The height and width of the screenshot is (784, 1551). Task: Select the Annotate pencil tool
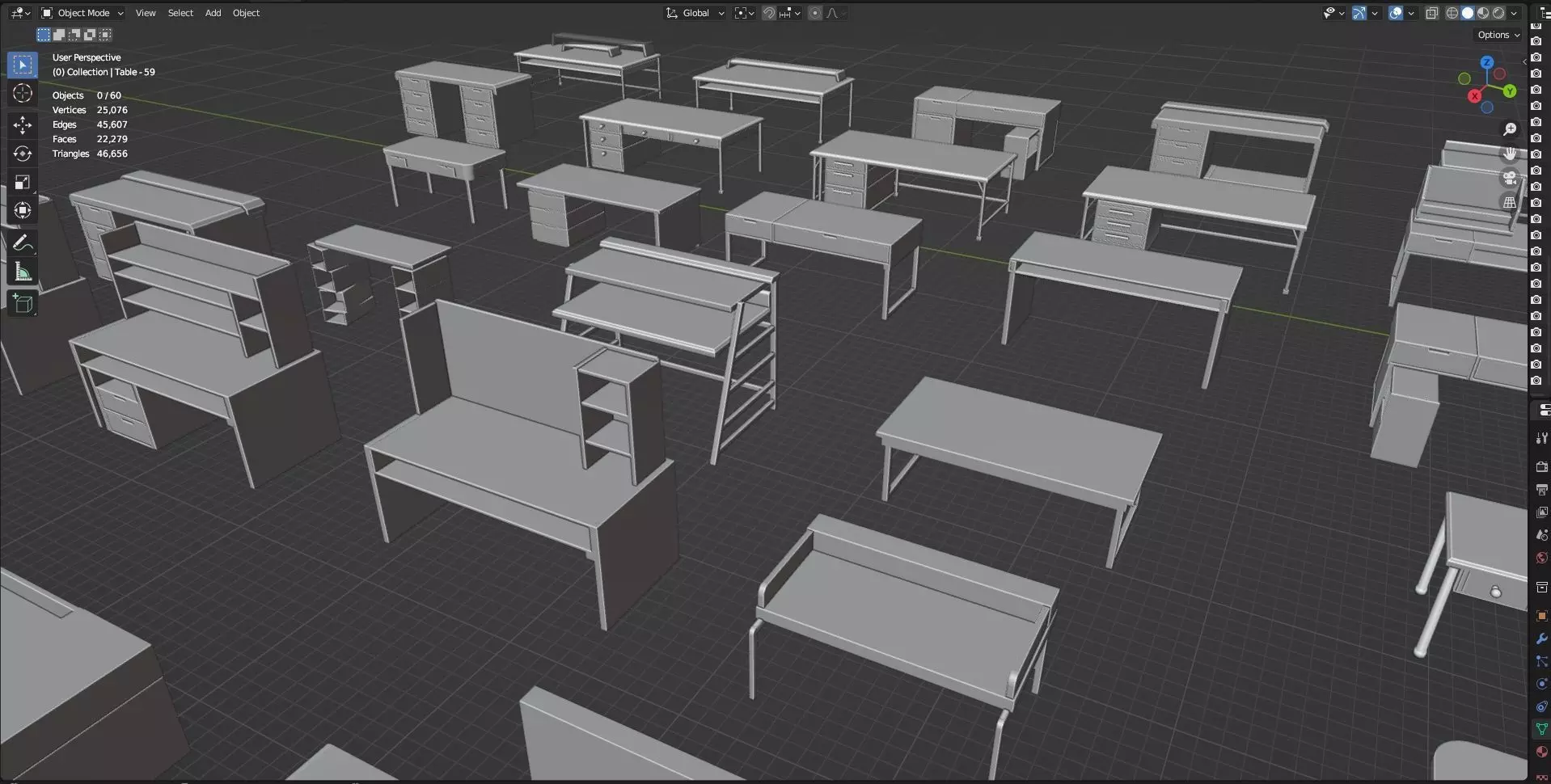(23, 242)
